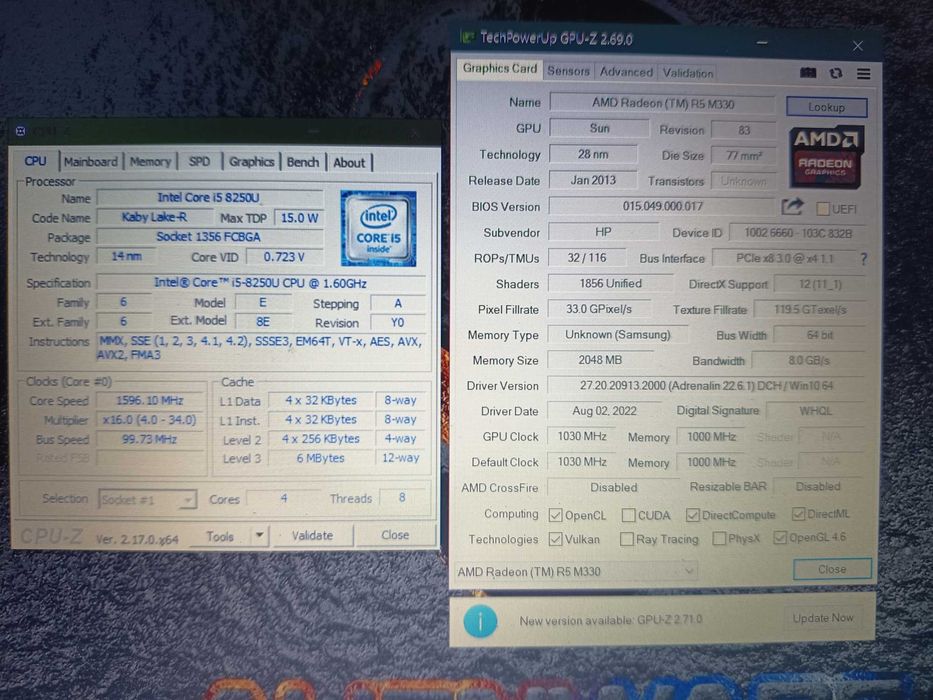Viewport: 933px width, 700px height.
Task: Expand the CPU-Z Tools dropdown arrow
Action: pos(259,536)
